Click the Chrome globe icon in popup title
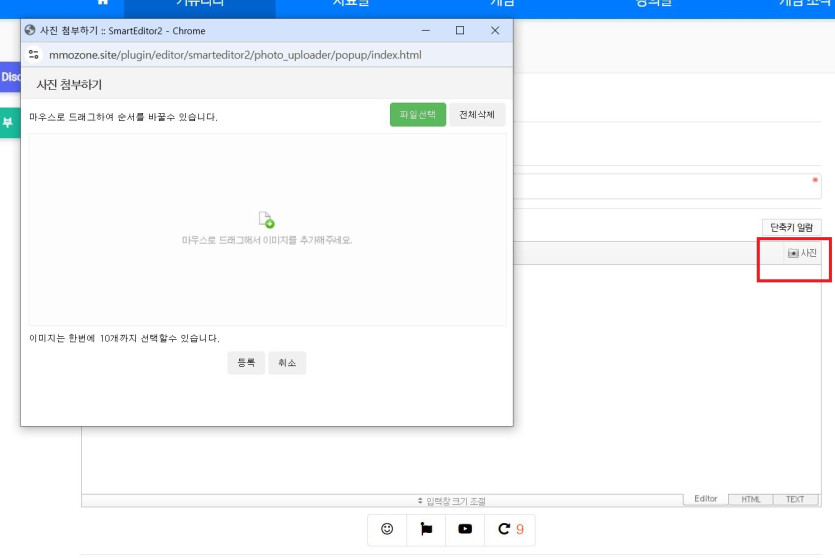This screenshot has height=558, width=835. (30, 31)
